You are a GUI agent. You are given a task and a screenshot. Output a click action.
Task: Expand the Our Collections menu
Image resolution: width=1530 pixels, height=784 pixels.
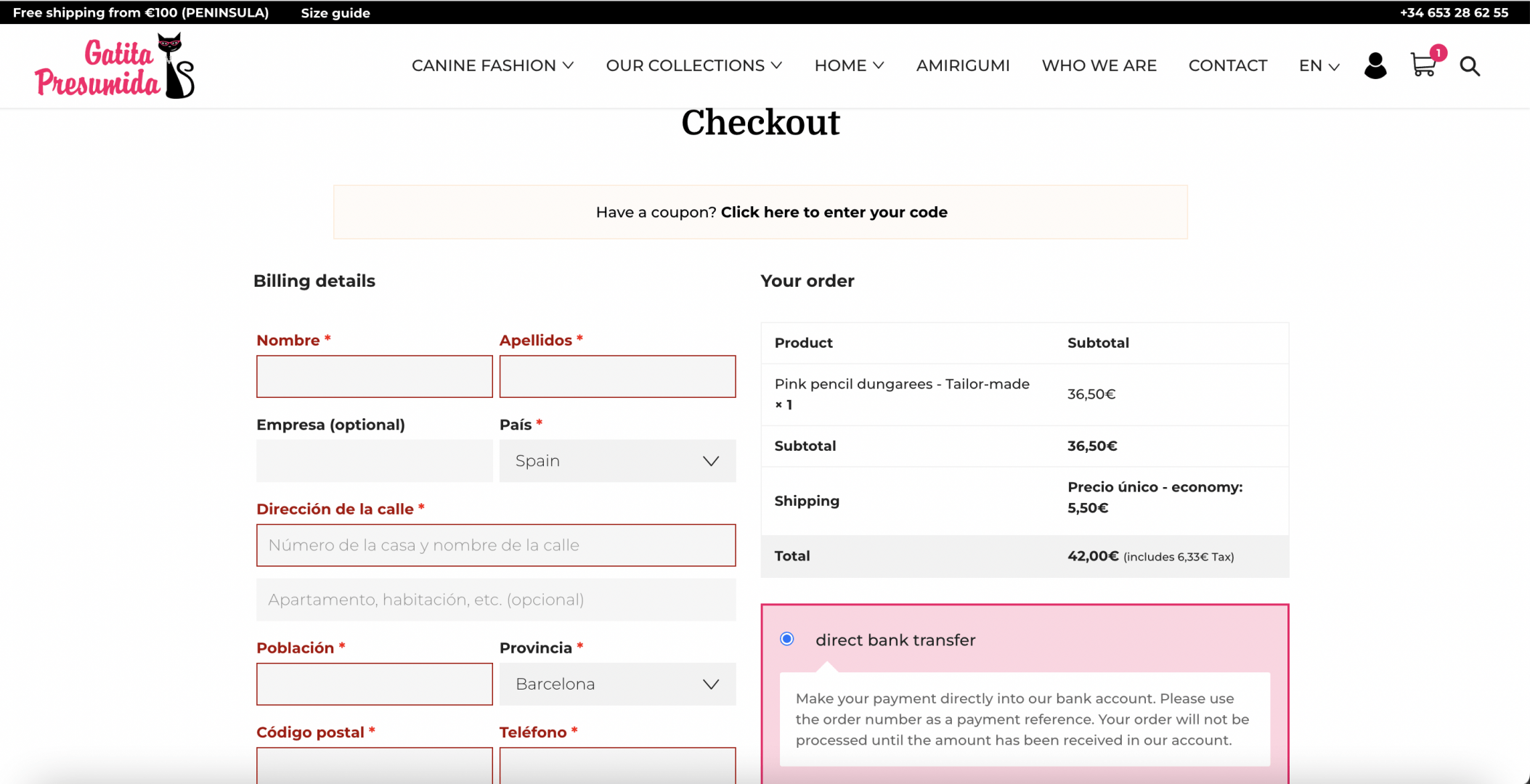pos(693,65)
